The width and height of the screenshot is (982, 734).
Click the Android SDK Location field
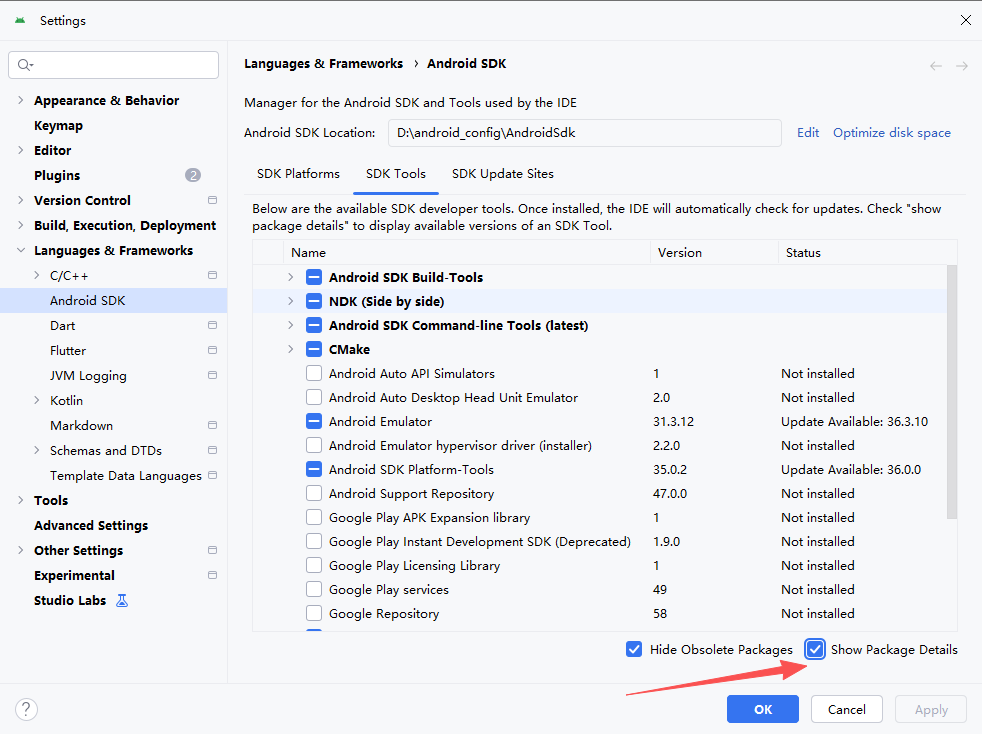584,133
